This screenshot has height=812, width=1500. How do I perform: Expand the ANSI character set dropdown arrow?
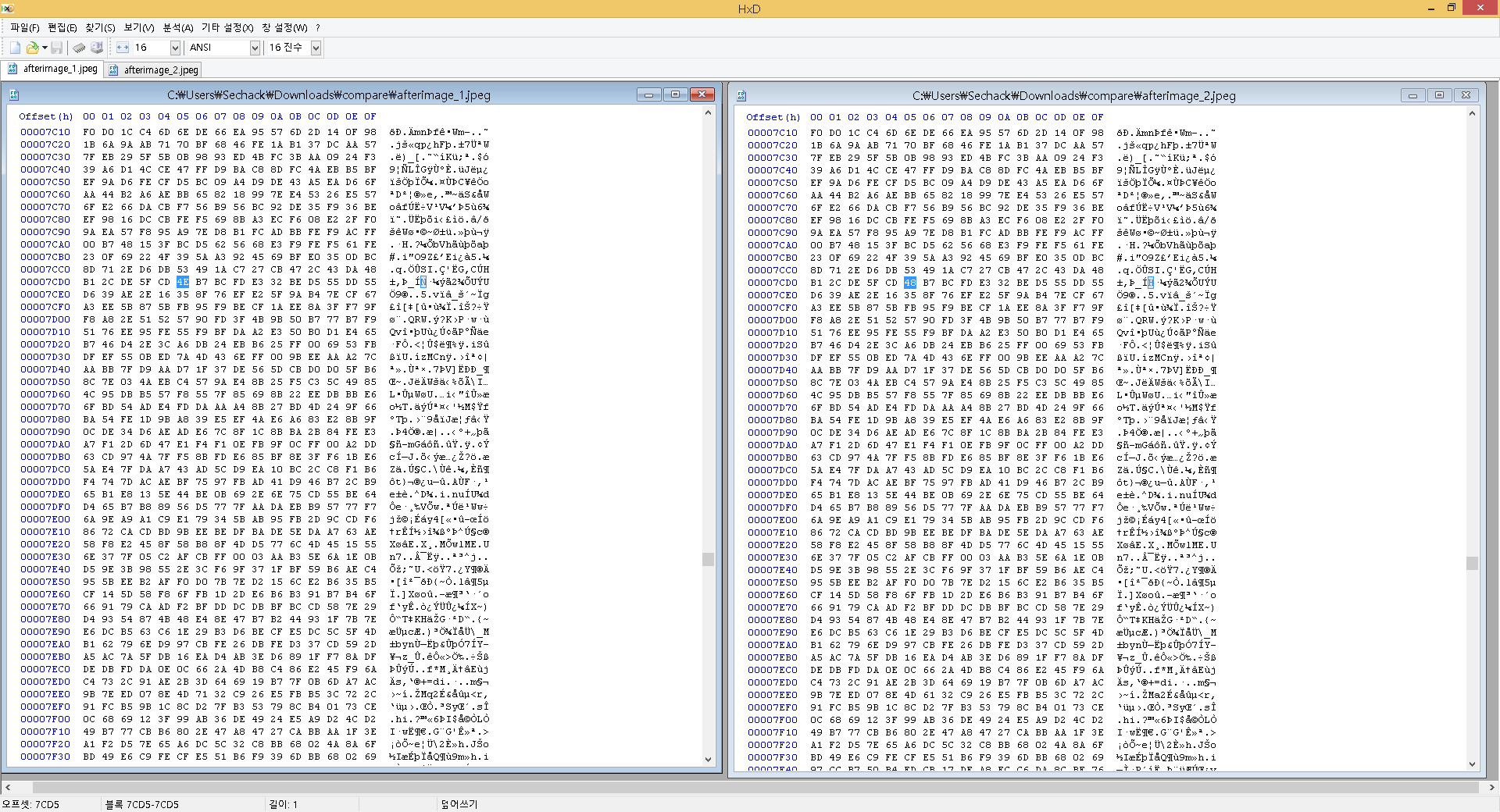(x=255, y=48)
